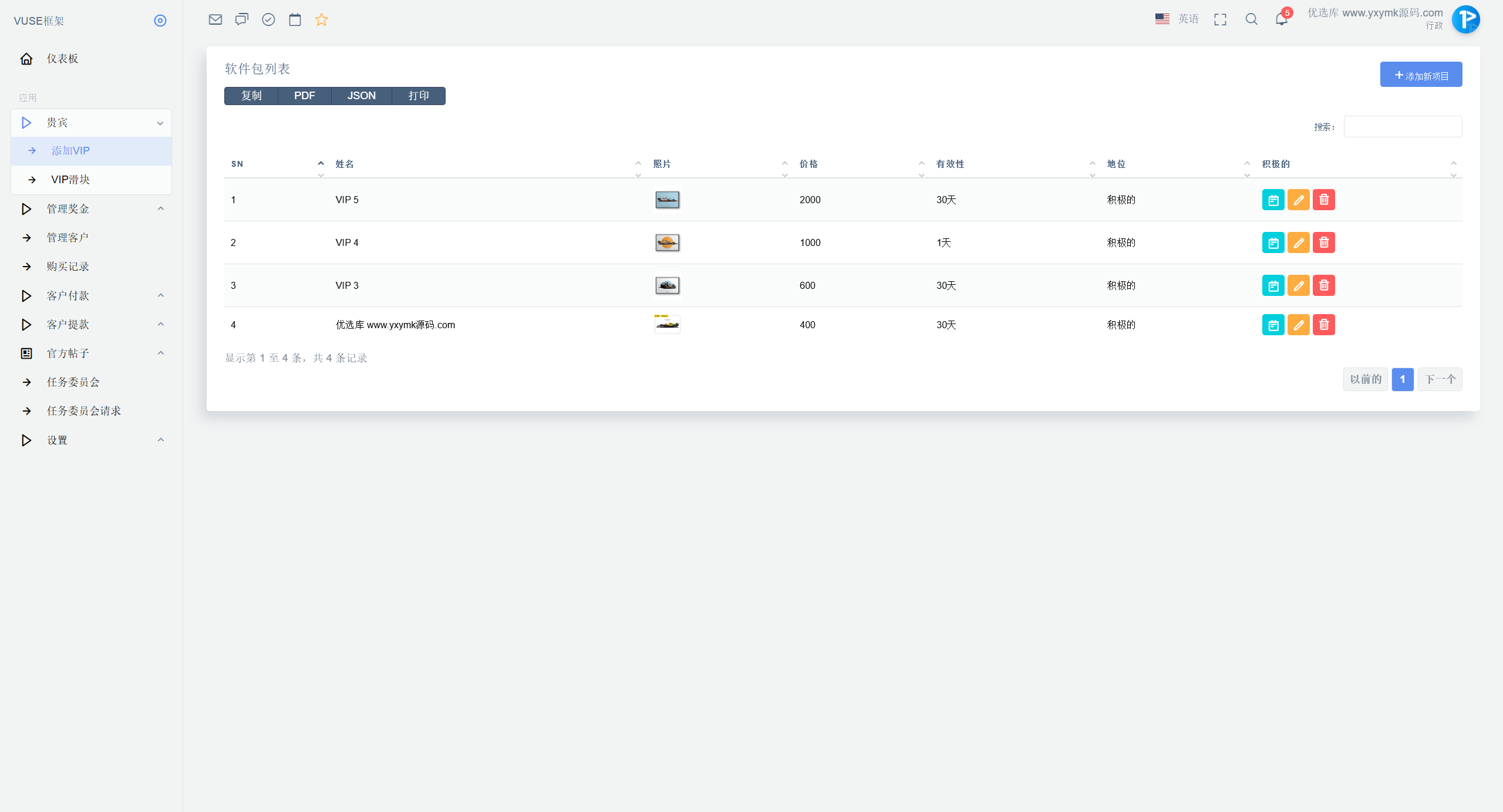This screenshot has width=1503, height=812.
Task: Click the US flag language icon
Action: tap(1162, 19)
